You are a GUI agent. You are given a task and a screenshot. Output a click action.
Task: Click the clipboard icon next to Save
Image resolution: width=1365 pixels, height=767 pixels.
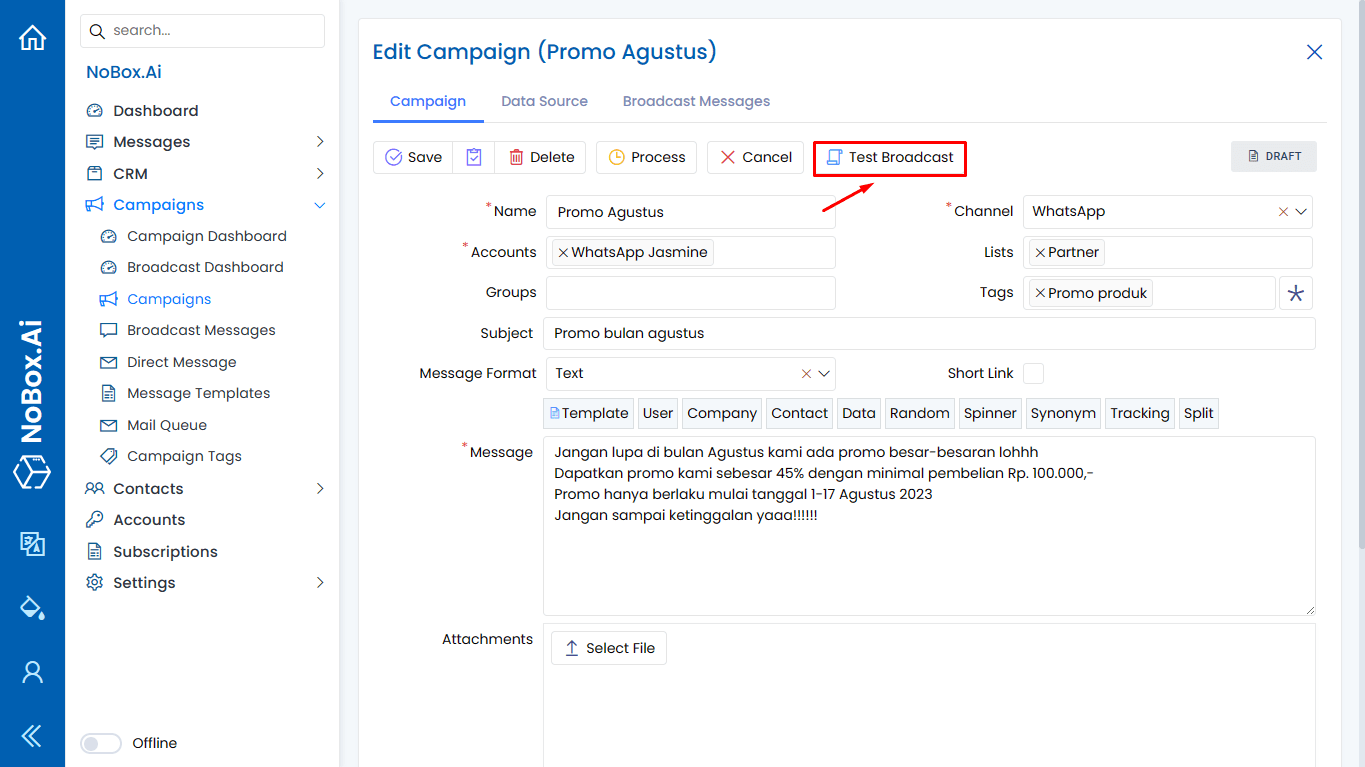click(x=474, y=157)
